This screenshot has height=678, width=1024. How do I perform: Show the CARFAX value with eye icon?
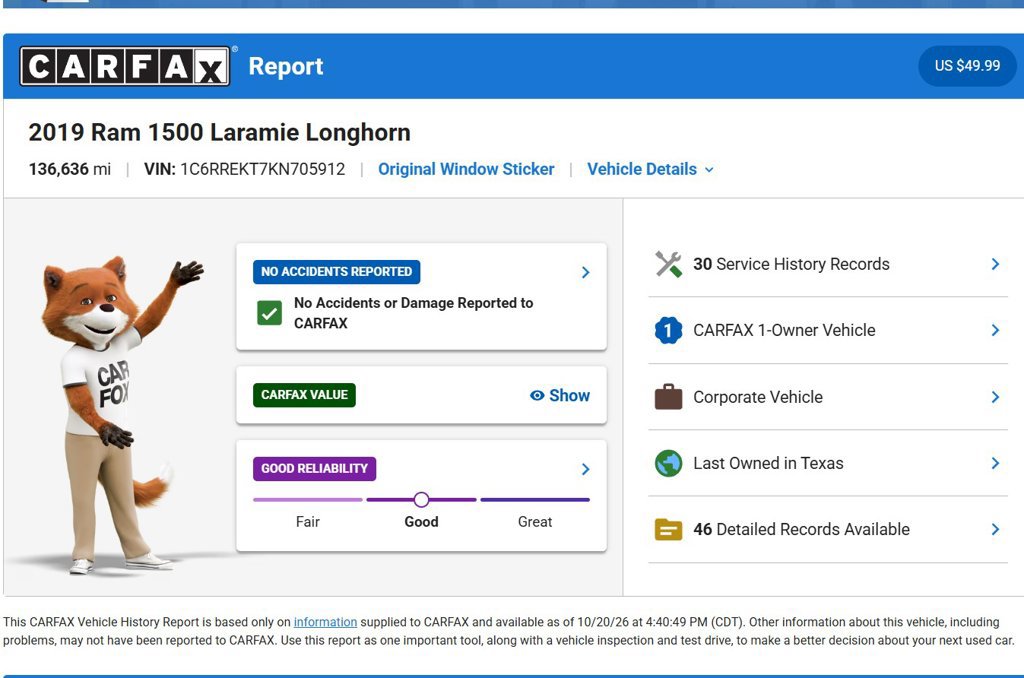[x=560, y=395]
